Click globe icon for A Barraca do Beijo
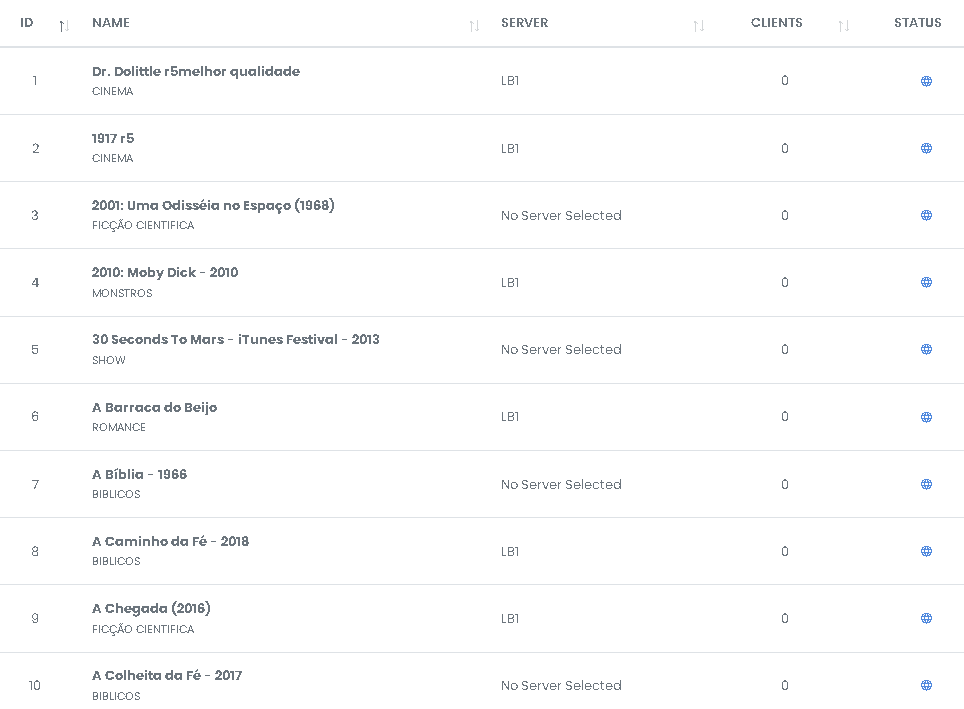964x709 pixels. (x=926, y=417)
